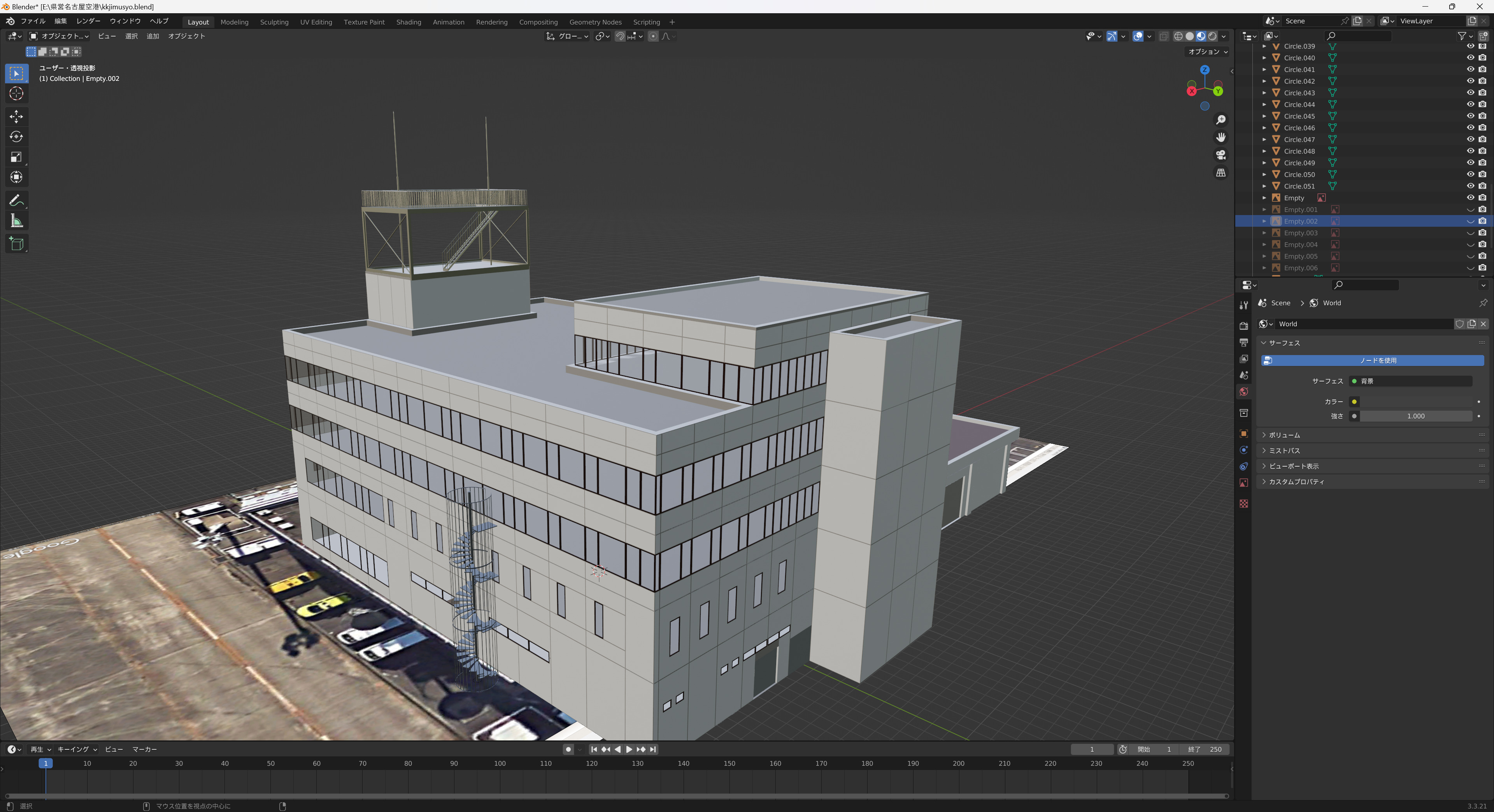This screenshot has height=812, width=1494.
Task: Select the Cursor tool in the toolbar
Action: click(x=16, y=93)
